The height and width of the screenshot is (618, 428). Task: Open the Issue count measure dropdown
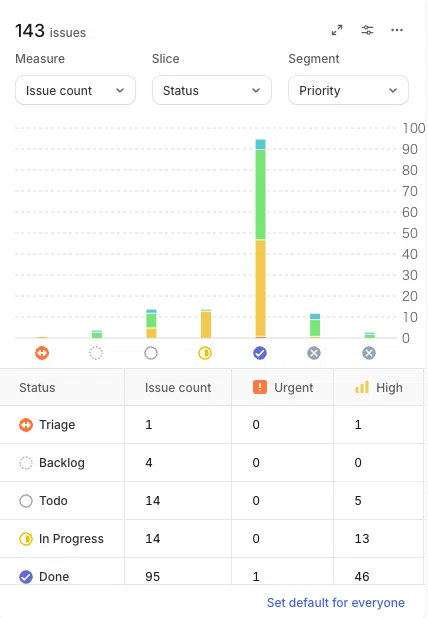75,90
